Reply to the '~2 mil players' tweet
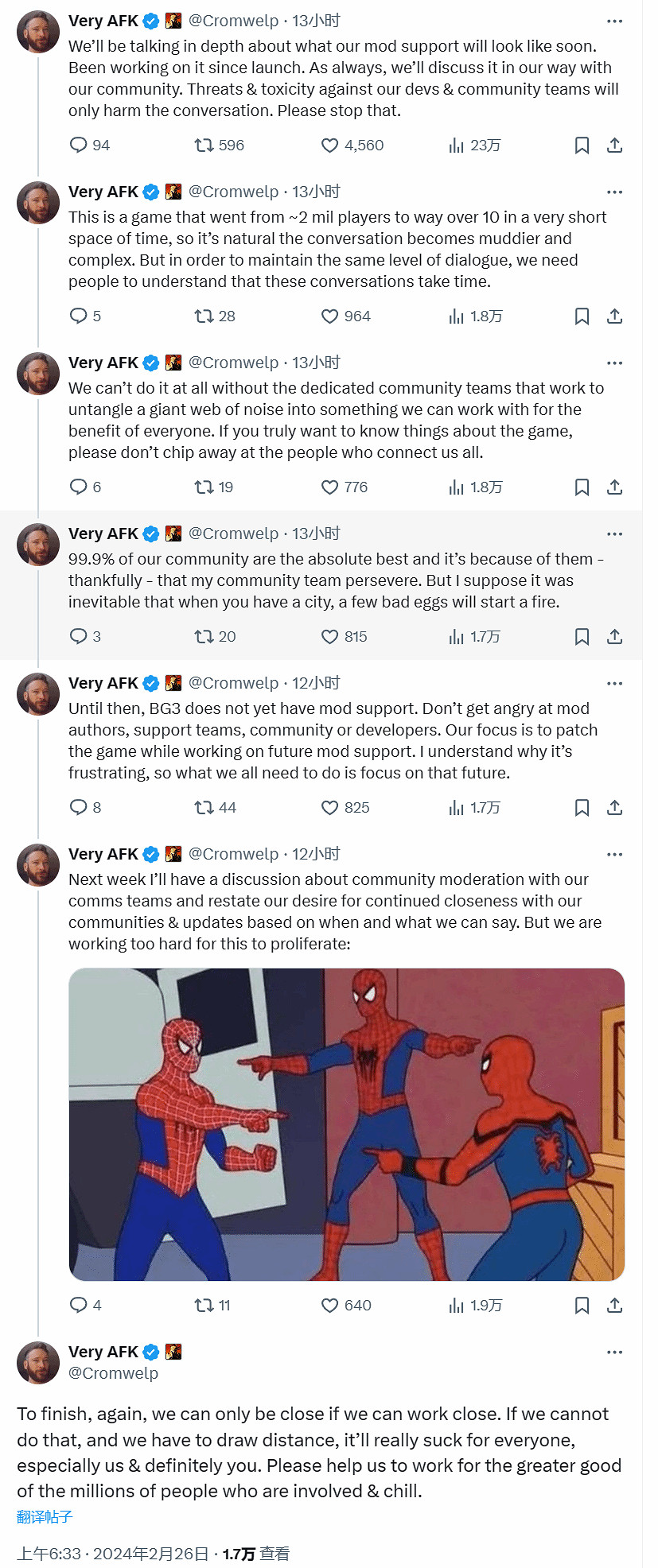This screenshot has width=658, height=1568. pos(78,316)
